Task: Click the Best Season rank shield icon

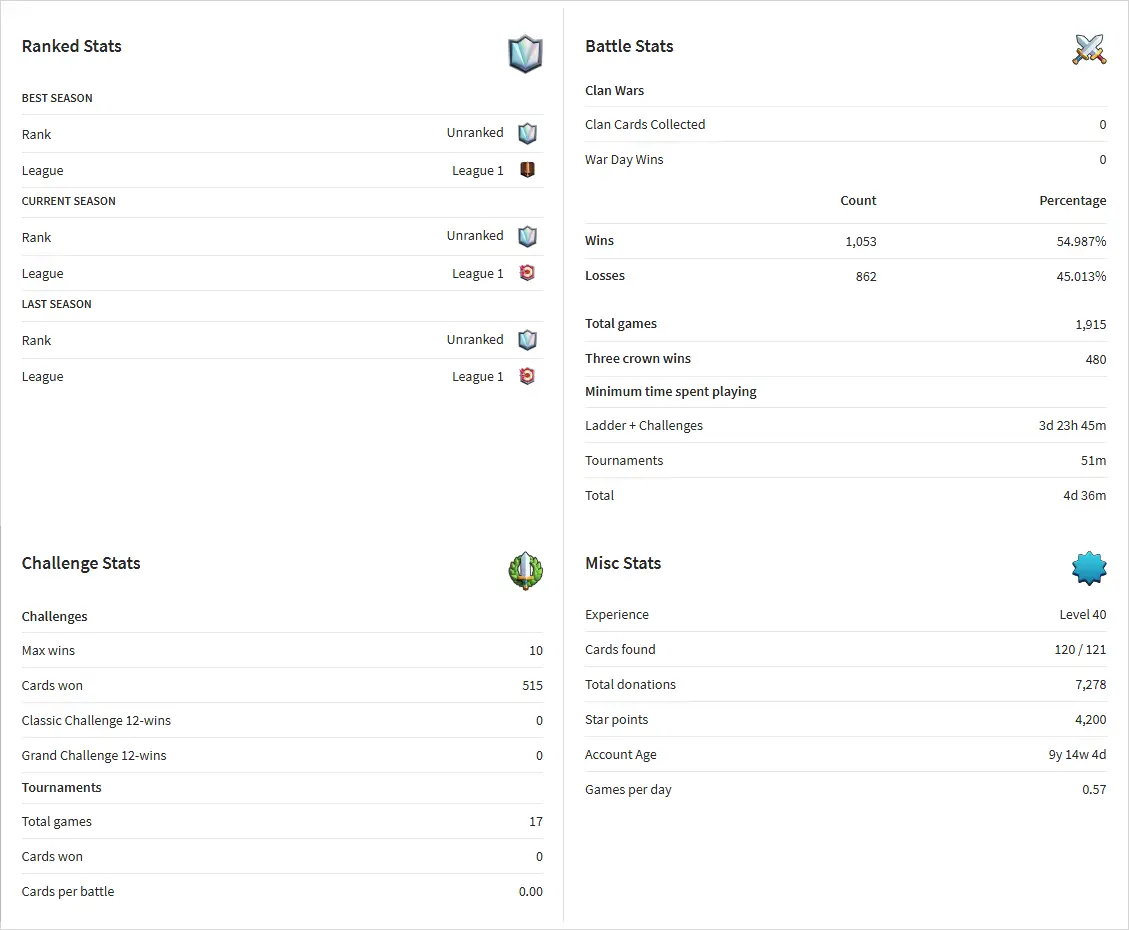Action: 527,133
